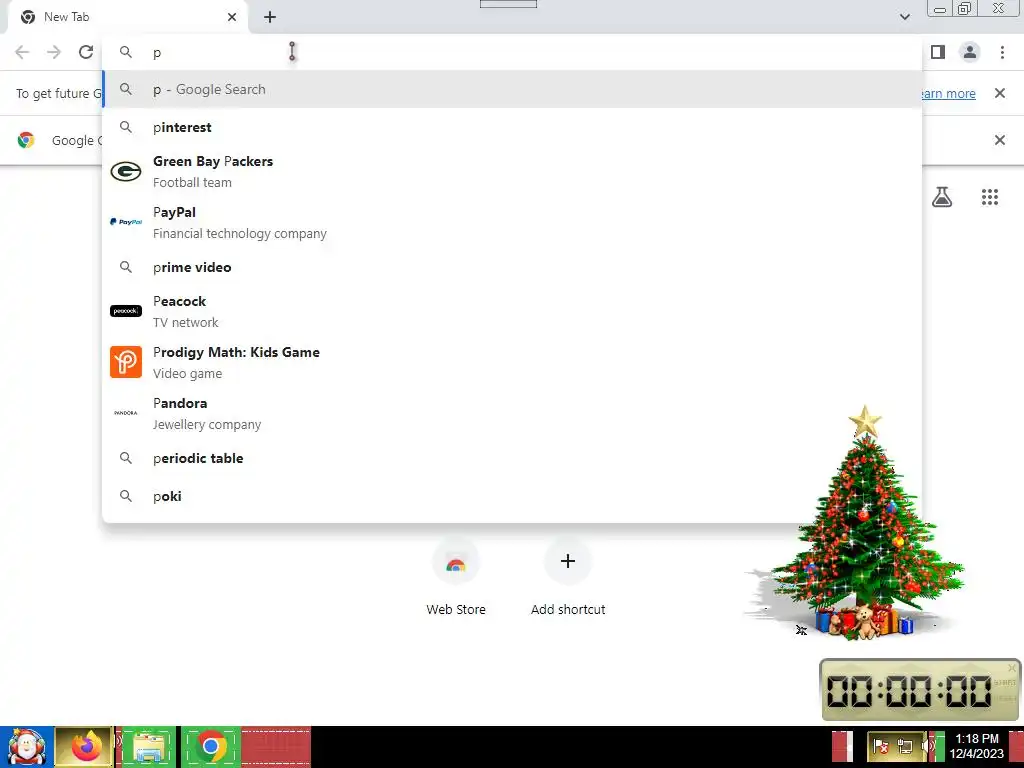The image size is (1024, 768).
Task: Open a new tab with the plus button
Action: pos(270,17)
